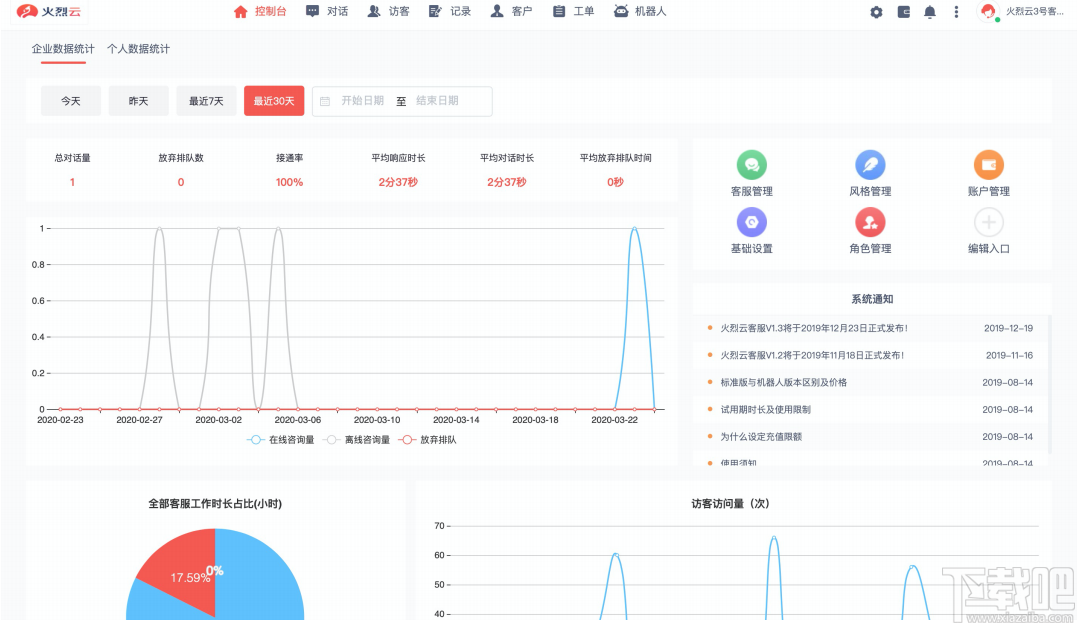Toggle 离线咨询量 legend series
Viewport: 1077px width, 623px height.
coord(356,440)
